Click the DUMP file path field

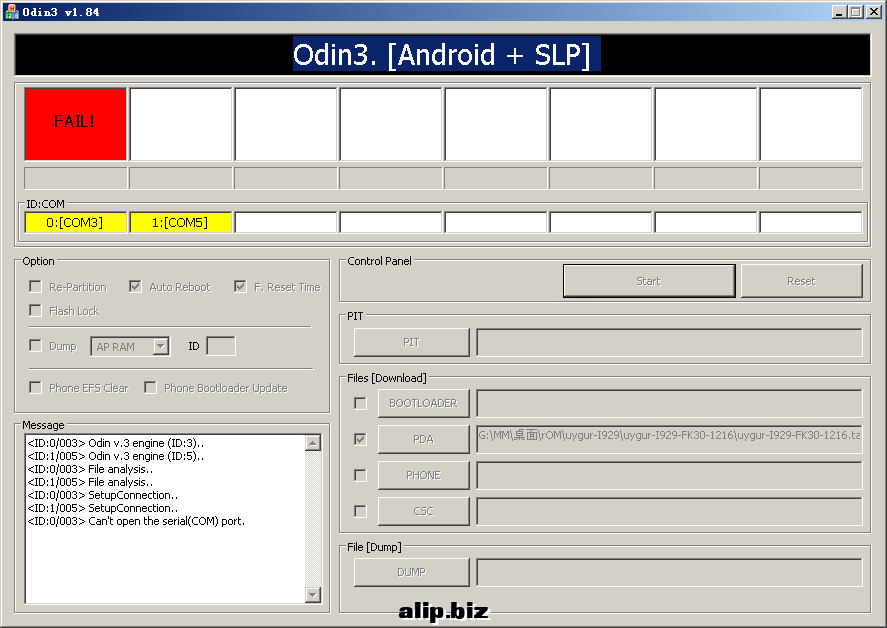669,573
